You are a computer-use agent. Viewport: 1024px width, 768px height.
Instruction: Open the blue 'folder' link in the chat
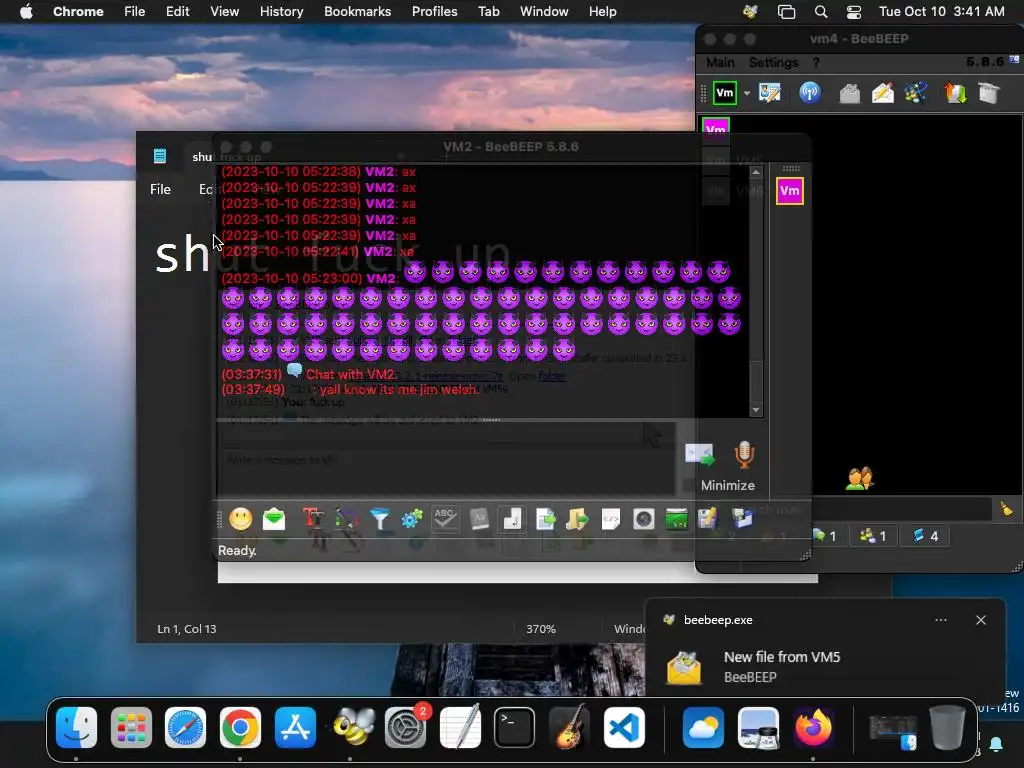(552, 376)
